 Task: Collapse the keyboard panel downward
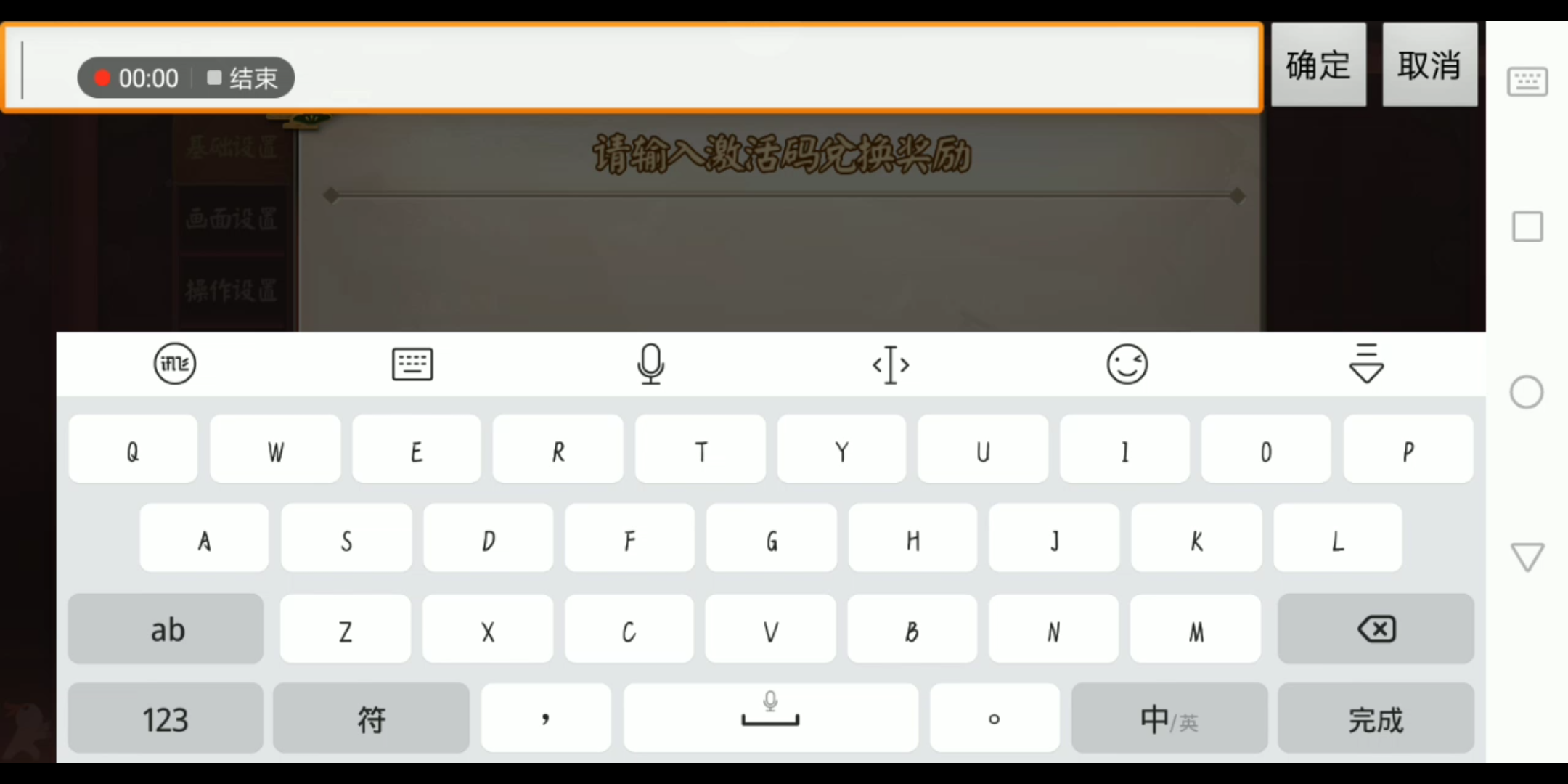click(1366, 362)
